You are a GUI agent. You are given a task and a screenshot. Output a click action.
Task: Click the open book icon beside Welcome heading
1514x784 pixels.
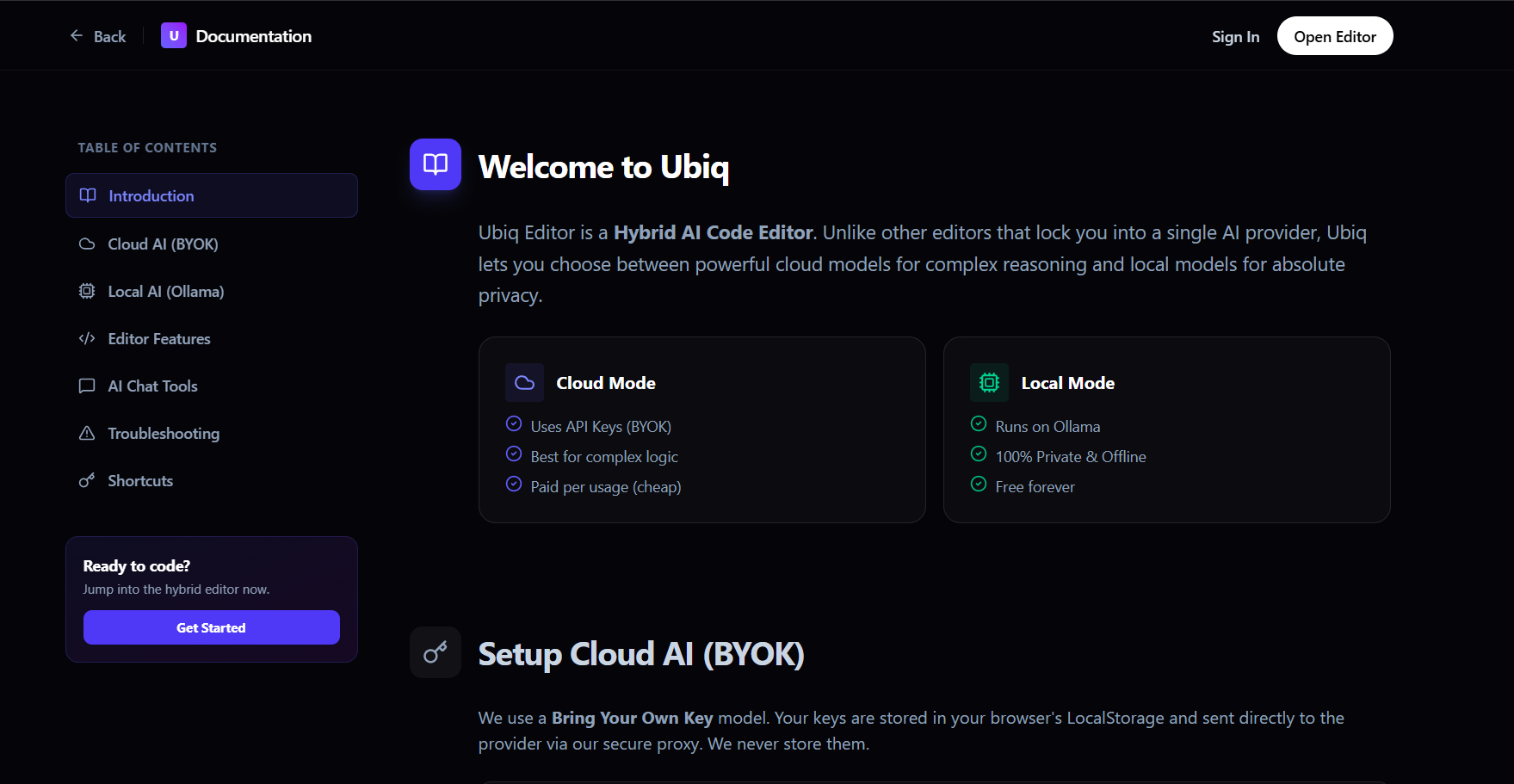pyautogui.click(x=436, y=164)
